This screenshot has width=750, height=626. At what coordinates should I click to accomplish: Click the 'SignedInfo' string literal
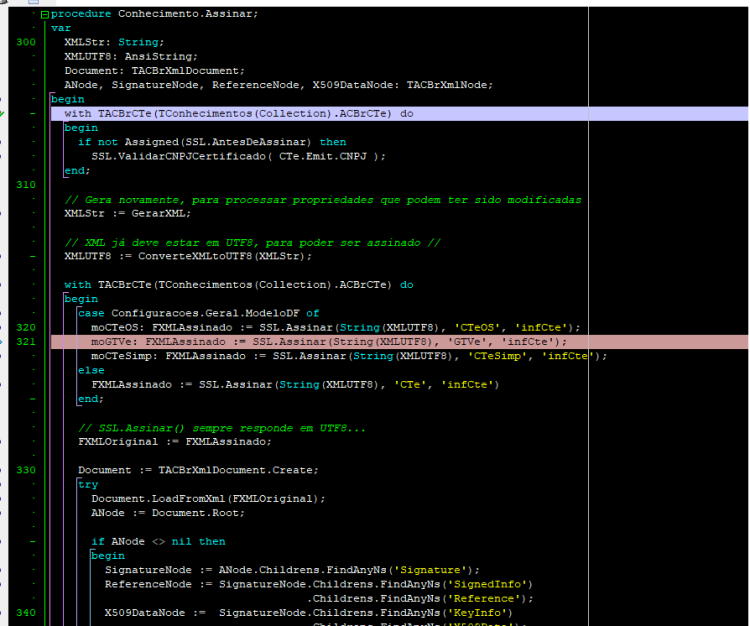coord(487,584)
